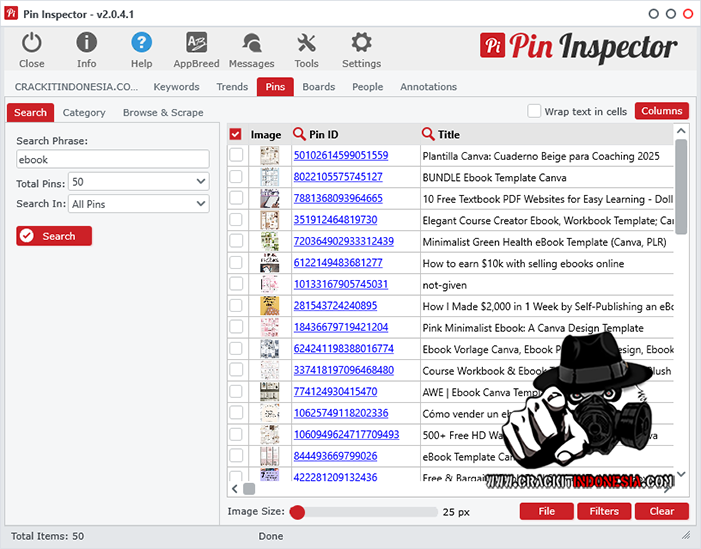This screenshot has width=701, height=549.
Task: Click the red Search button
Action: pos(54,236)
